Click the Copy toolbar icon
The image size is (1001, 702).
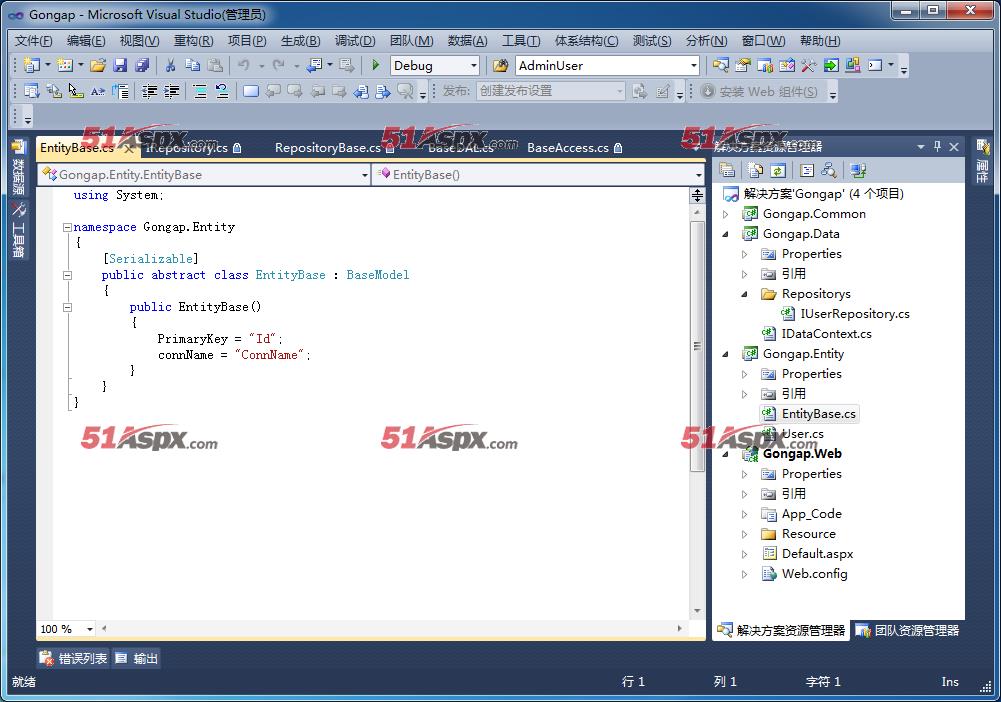192,65
